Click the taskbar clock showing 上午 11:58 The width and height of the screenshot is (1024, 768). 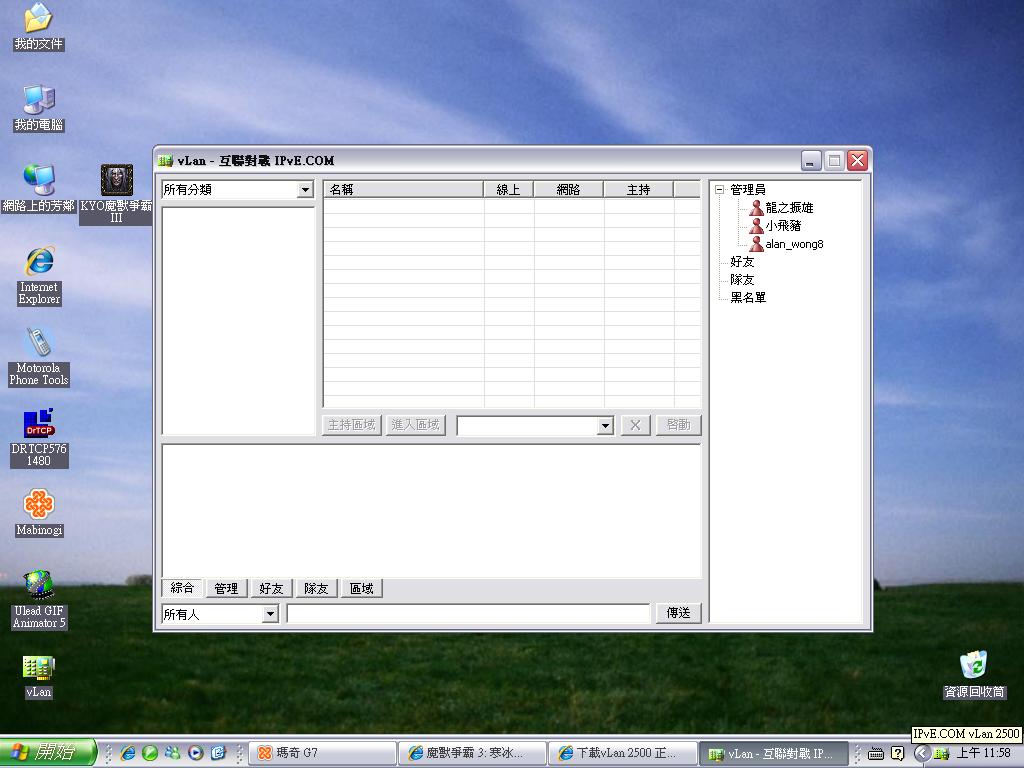(x=984, y=754)
